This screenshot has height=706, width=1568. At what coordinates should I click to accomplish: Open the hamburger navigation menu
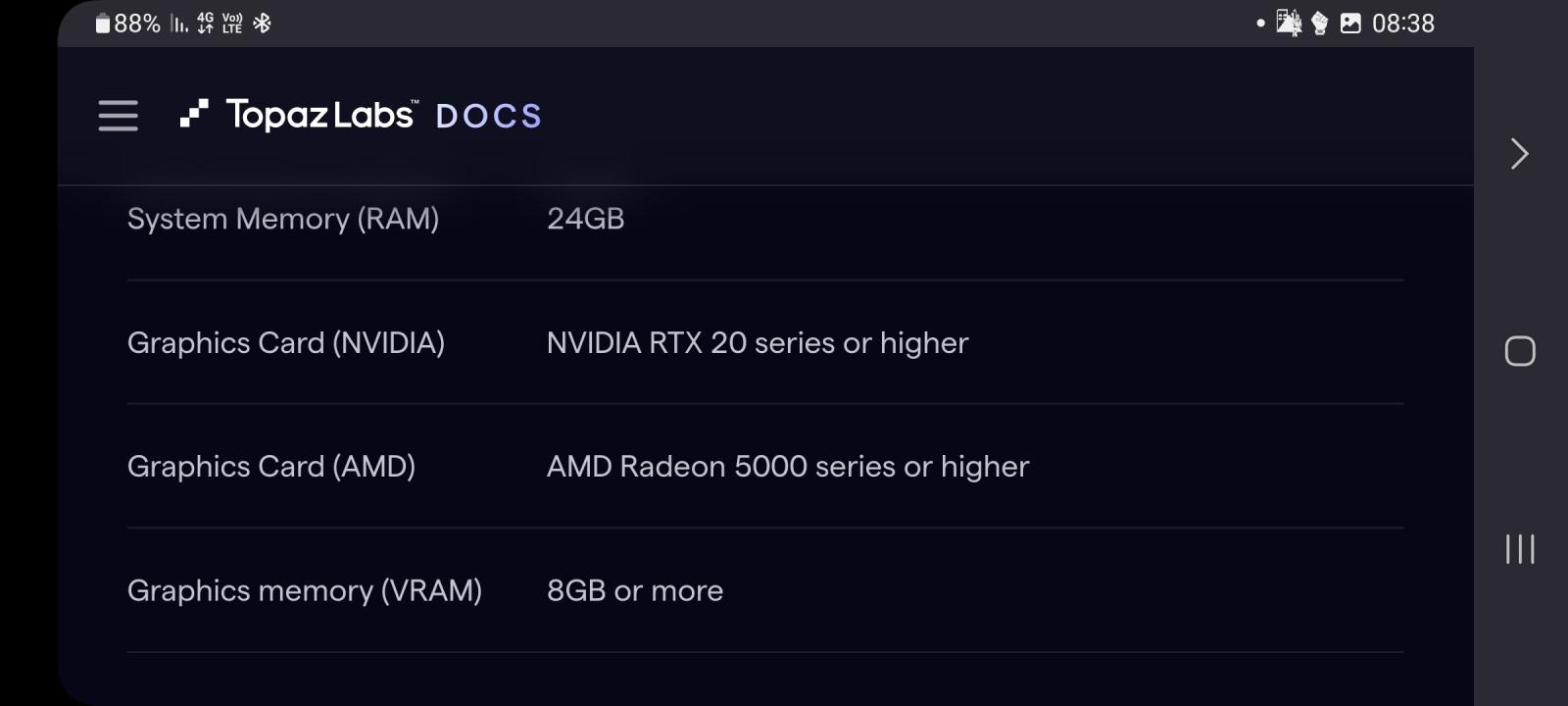118,115
